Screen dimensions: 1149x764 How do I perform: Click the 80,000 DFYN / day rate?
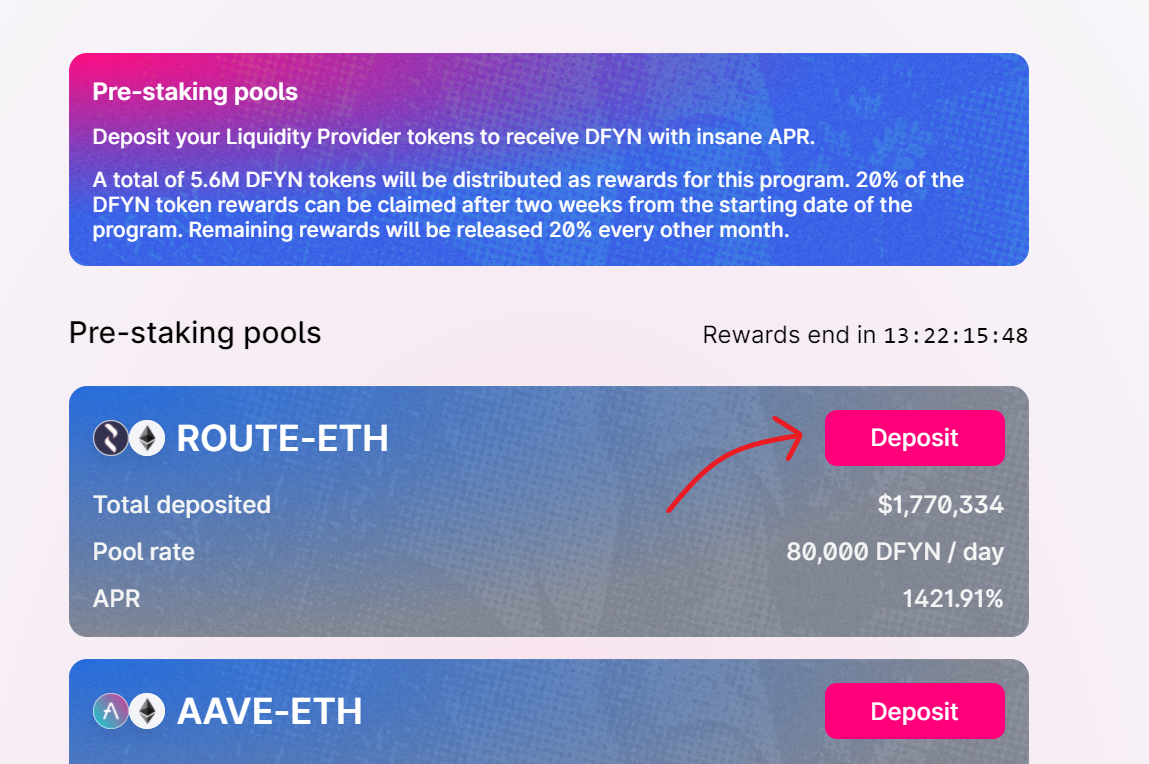(894, 552)
